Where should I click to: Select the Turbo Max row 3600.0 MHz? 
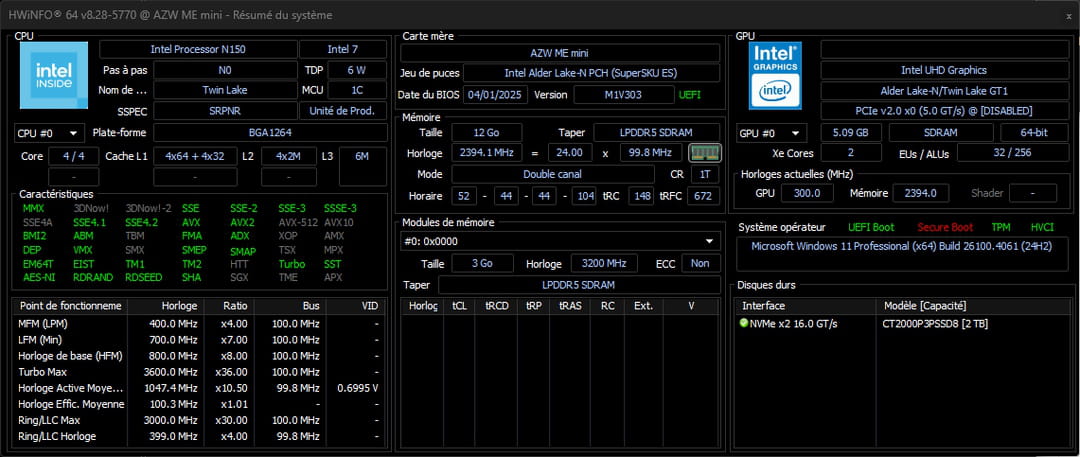click(199, 372)
